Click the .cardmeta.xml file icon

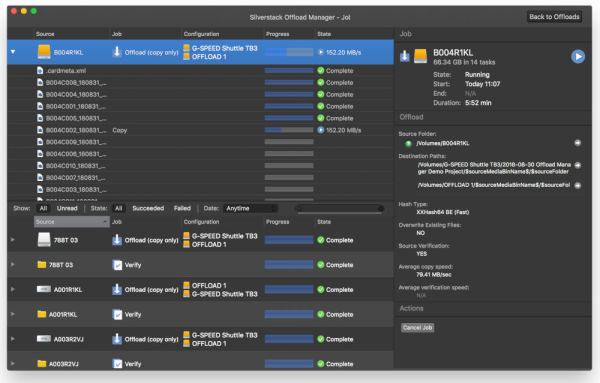point(40,70)
